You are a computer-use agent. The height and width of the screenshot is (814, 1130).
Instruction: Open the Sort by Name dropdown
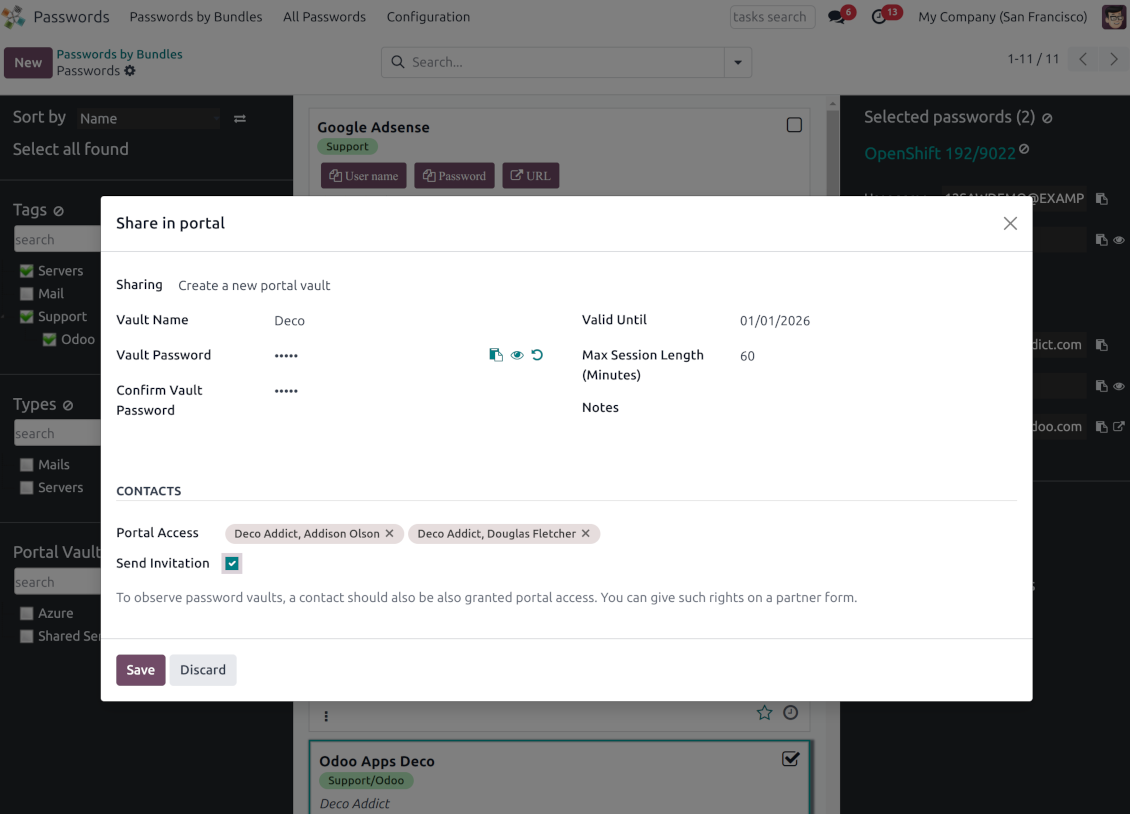pyautogui.click(x=149, y=118)
